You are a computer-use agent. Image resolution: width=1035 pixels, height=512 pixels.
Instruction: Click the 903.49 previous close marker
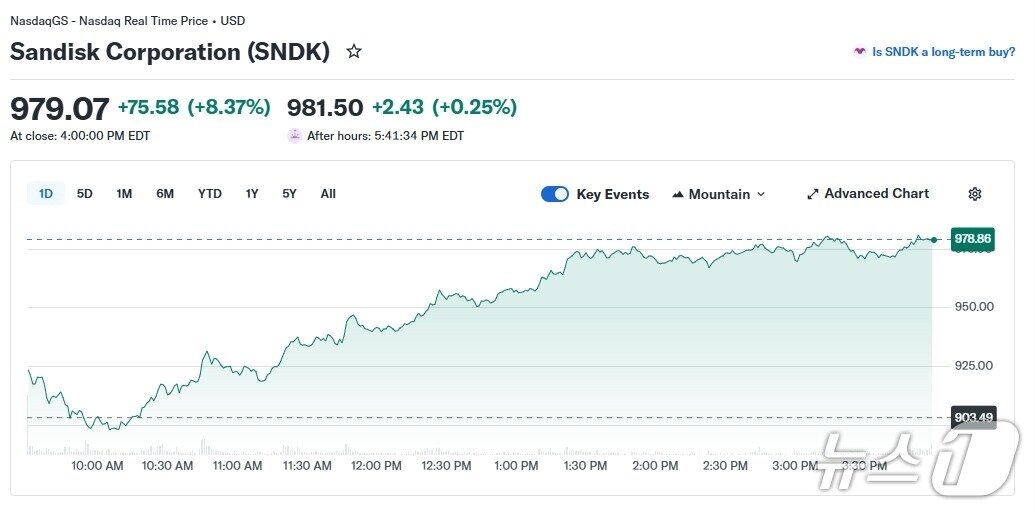click(973, 417)
